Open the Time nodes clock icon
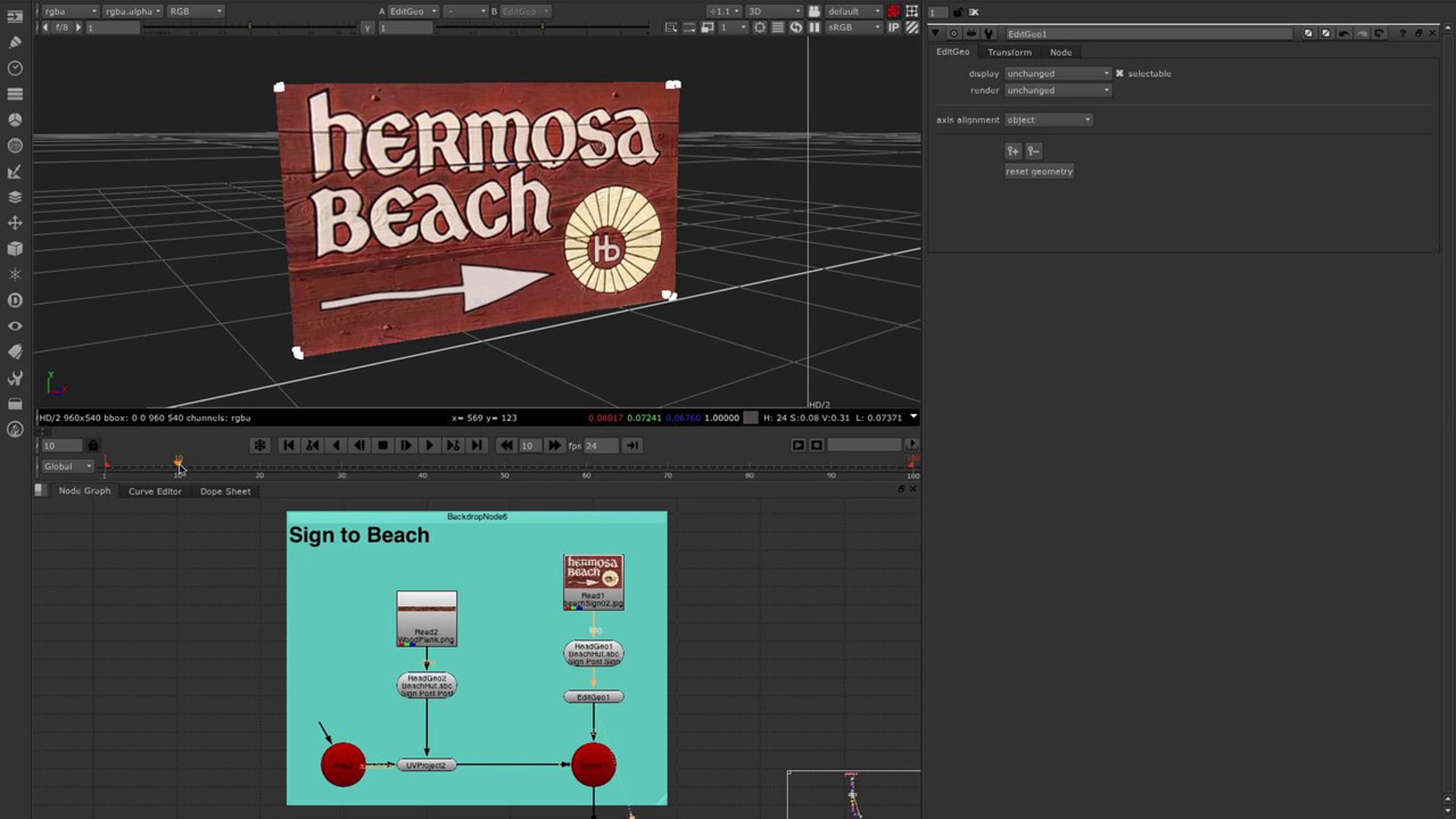 (15, 68)
